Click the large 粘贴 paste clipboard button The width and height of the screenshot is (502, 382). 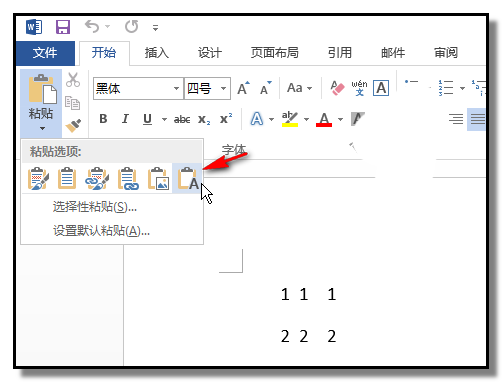pos(41,89)
